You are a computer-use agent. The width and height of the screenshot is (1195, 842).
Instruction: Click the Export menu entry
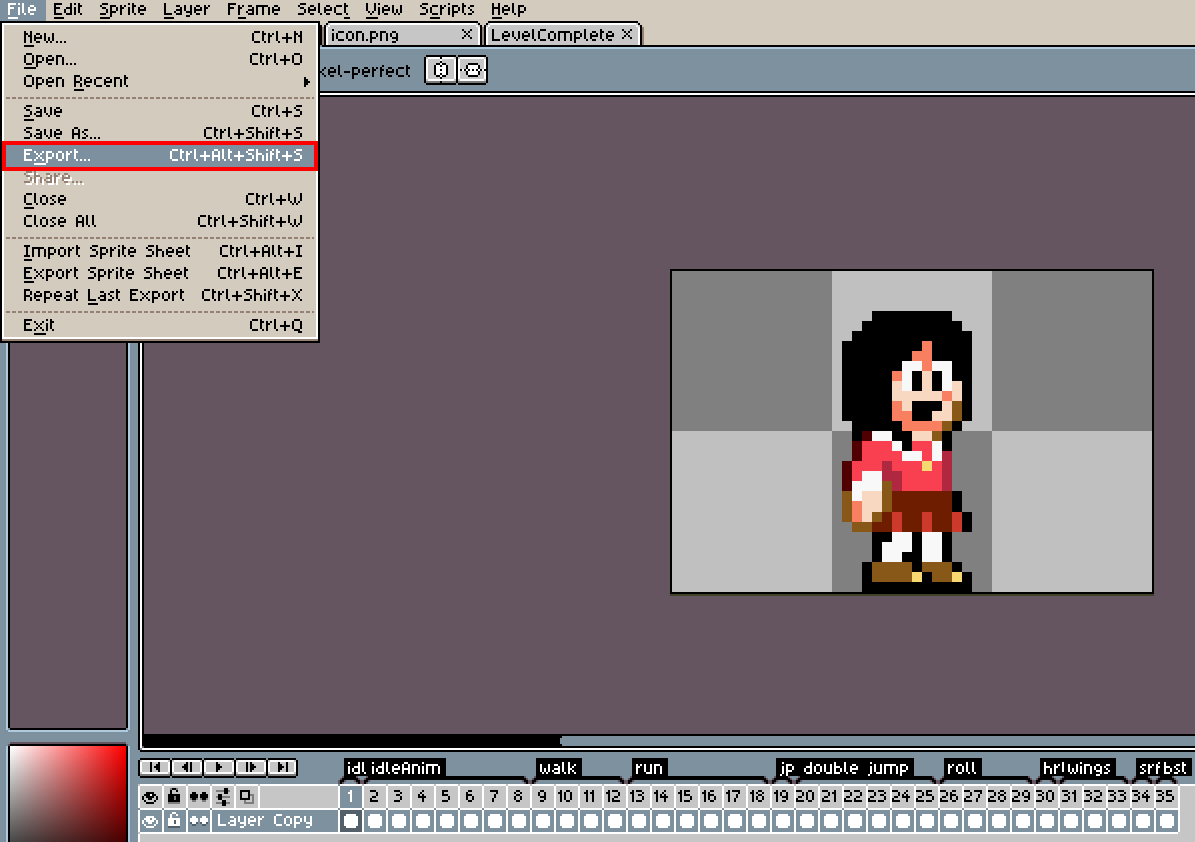160,156
